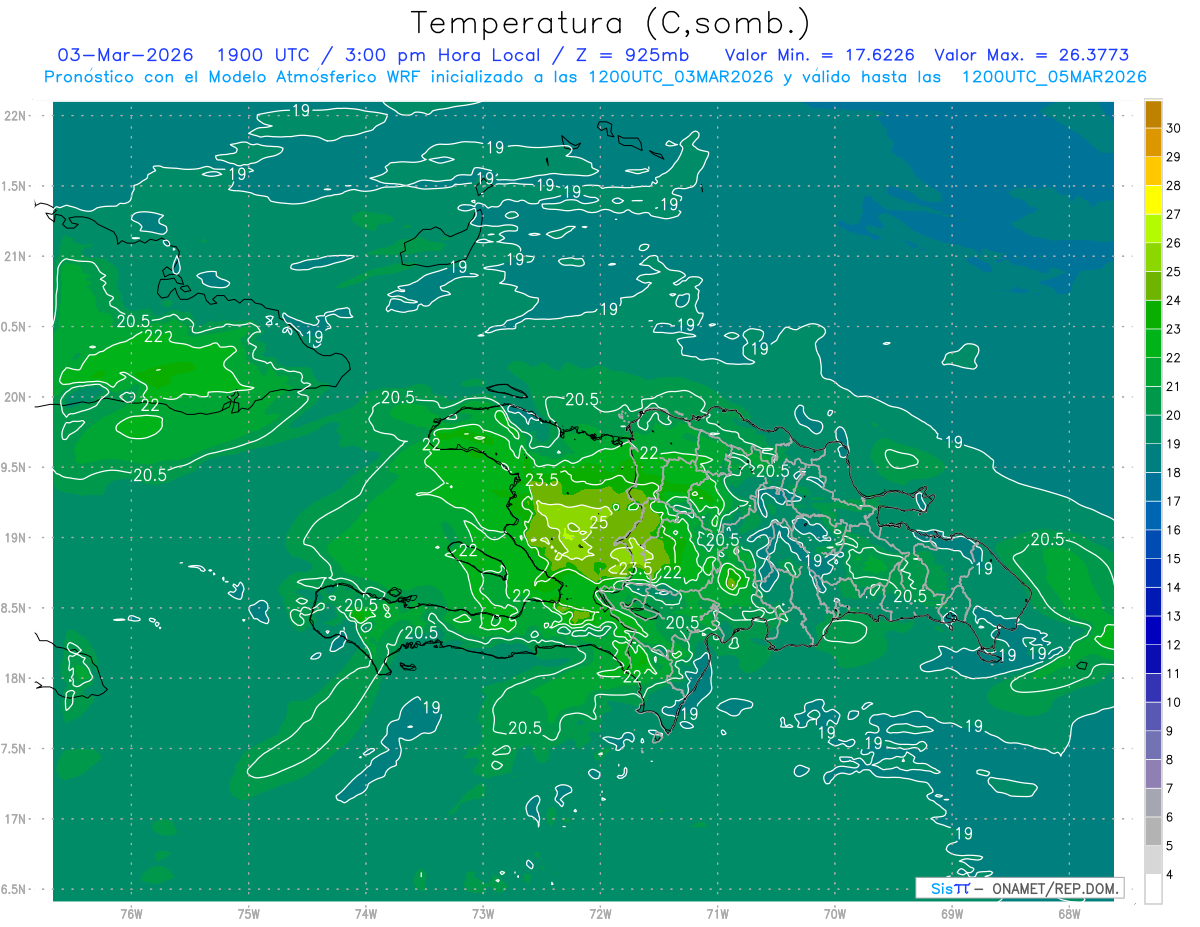Click the "19N" latitude axis label
The width and height of the screenshot is (1200, 927).
coord(15,538)
